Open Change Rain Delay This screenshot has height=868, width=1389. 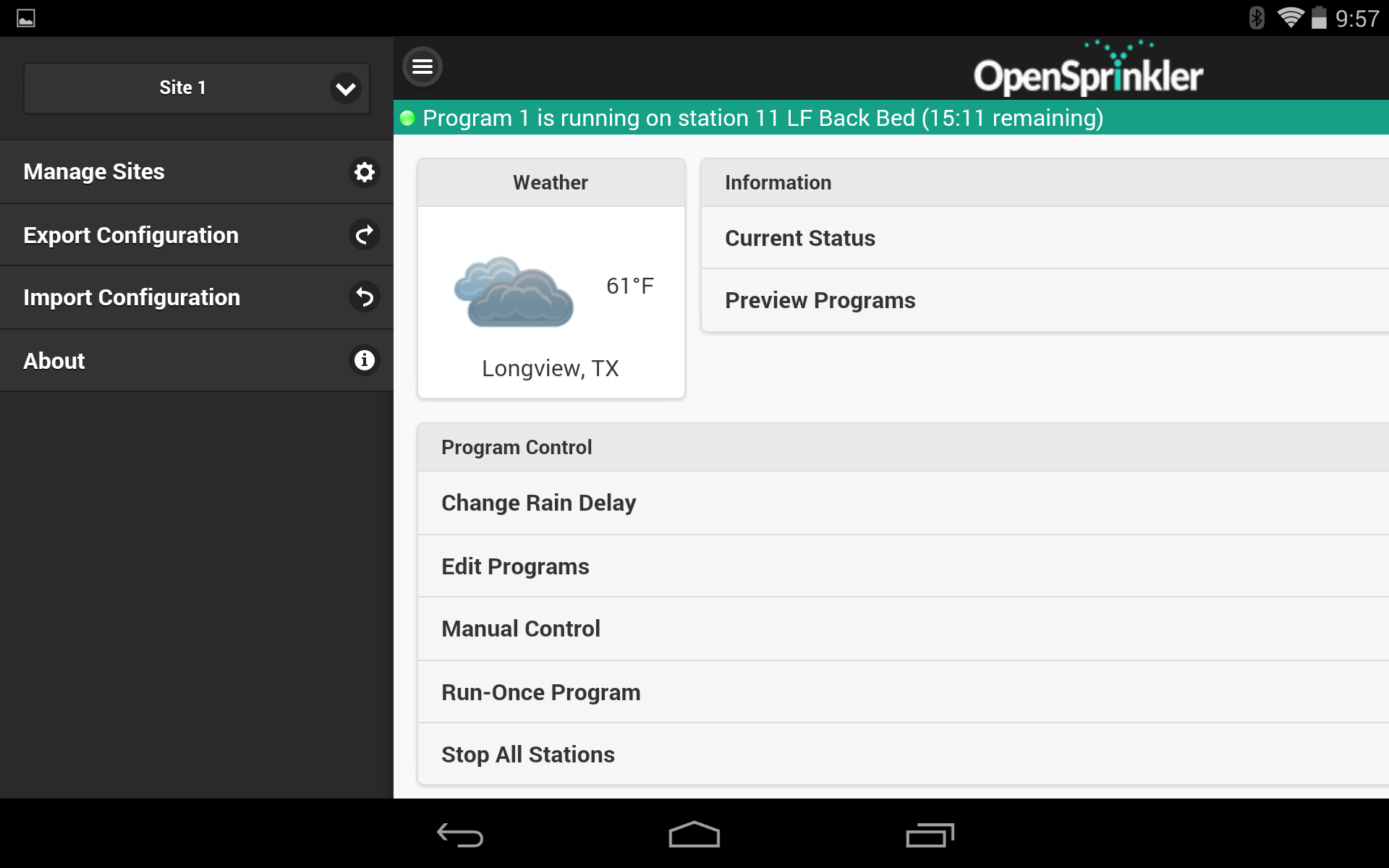pos(538,502)
